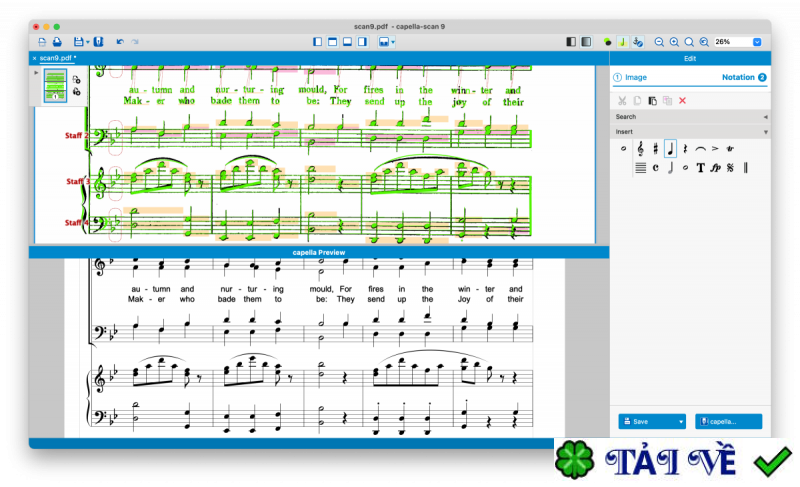This screenshot has width=800, height=487.
Task: Click the capella... export button
Action: (x=729, y=421)
